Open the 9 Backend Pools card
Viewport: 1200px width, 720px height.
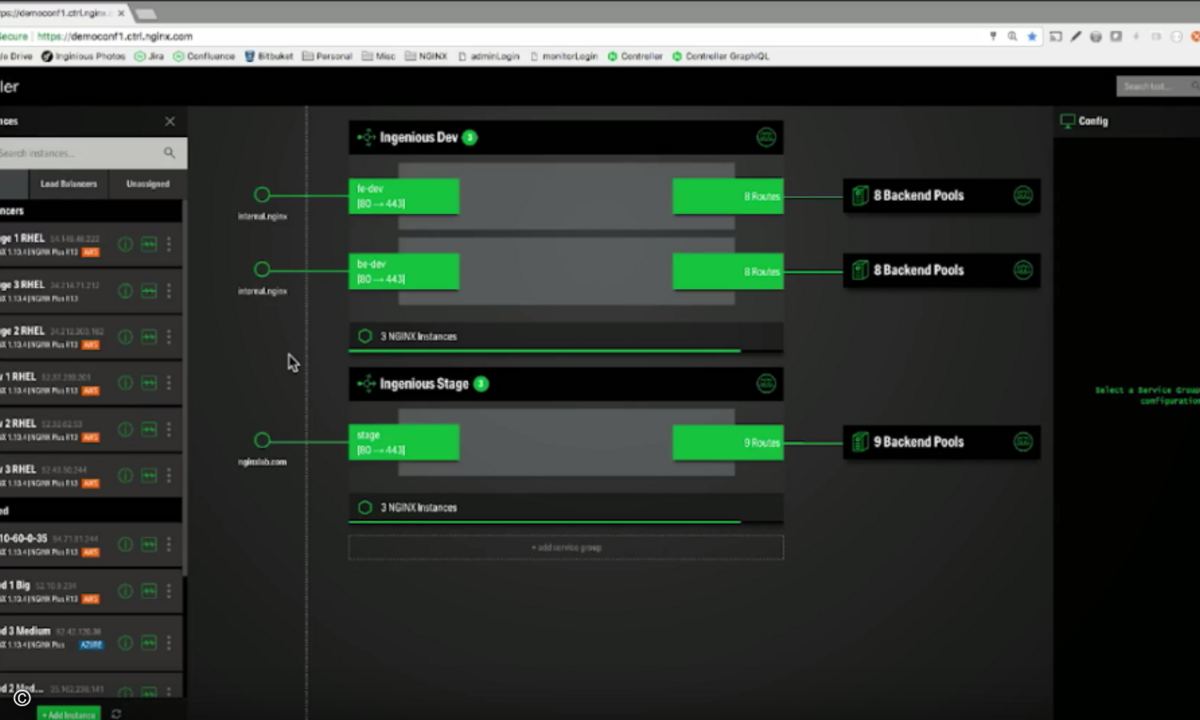(942, 442)
